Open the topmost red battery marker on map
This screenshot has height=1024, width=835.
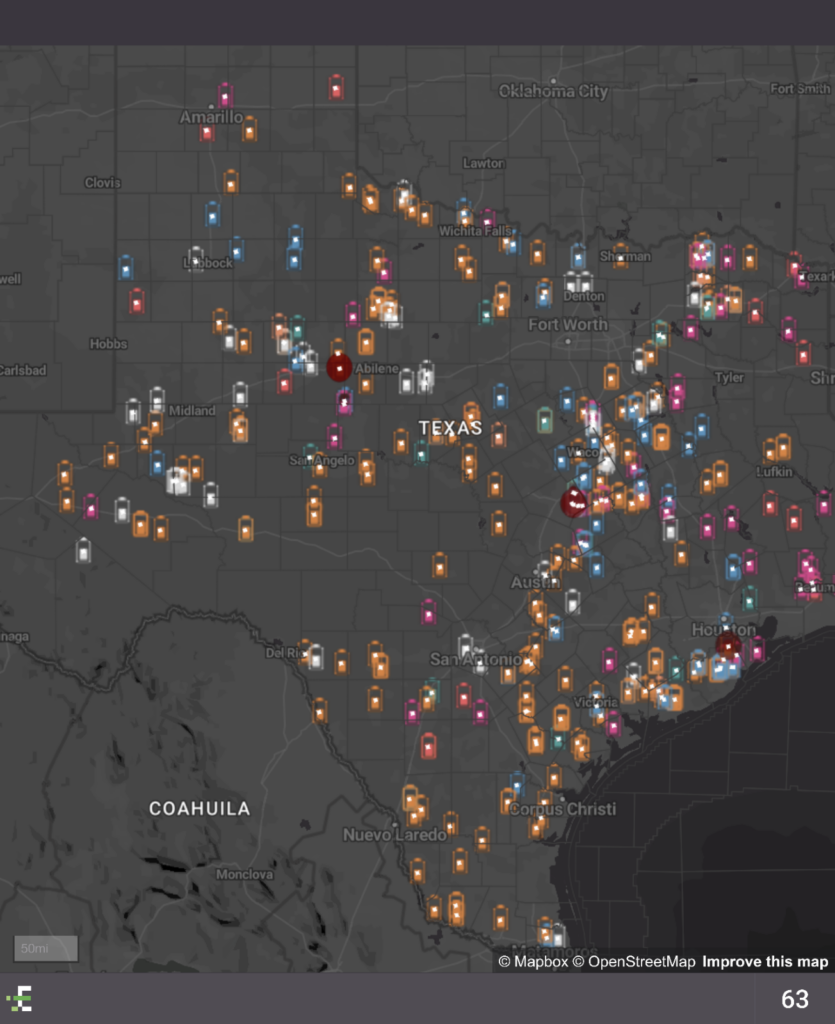(336, 88)
